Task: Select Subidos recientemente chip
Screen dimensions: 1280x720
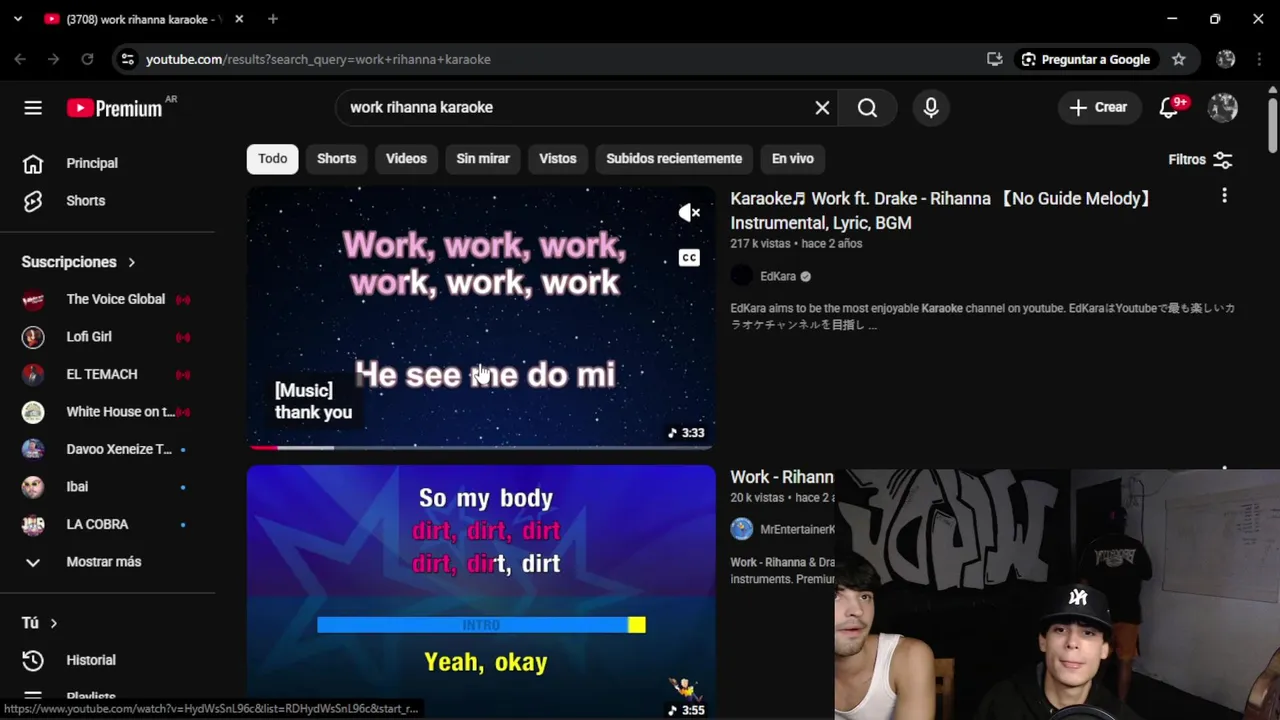Action: [x=674, y=159]
